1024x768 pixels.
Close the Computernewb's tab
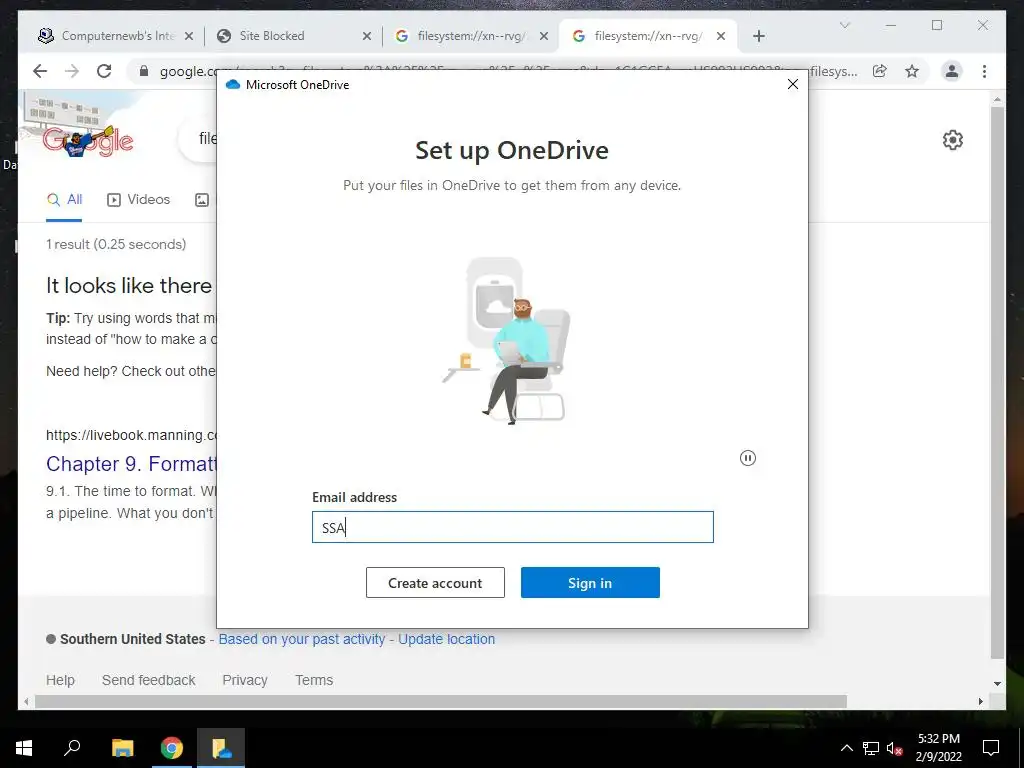pyautogui.click(x=189, y=37)
